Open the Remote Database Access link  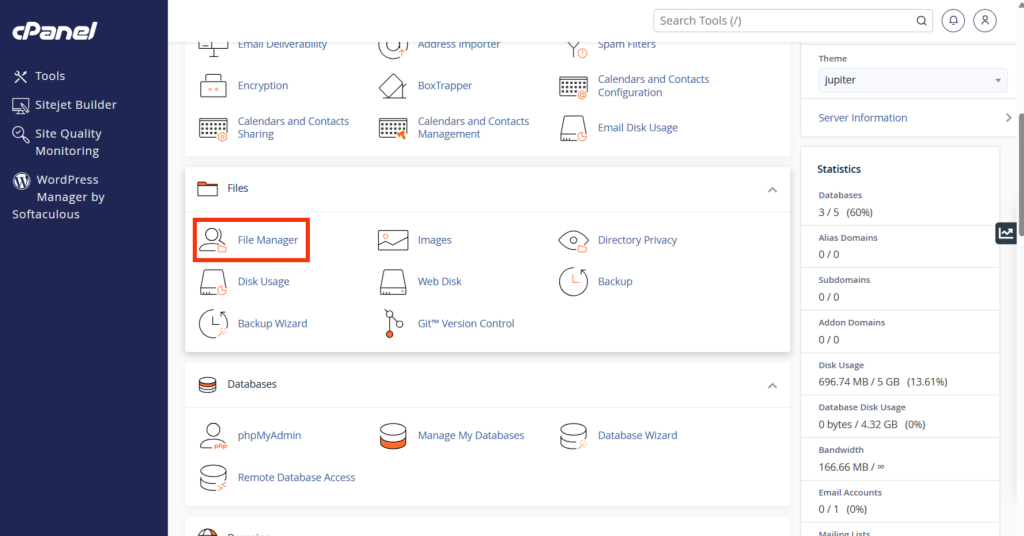[296, 478]
